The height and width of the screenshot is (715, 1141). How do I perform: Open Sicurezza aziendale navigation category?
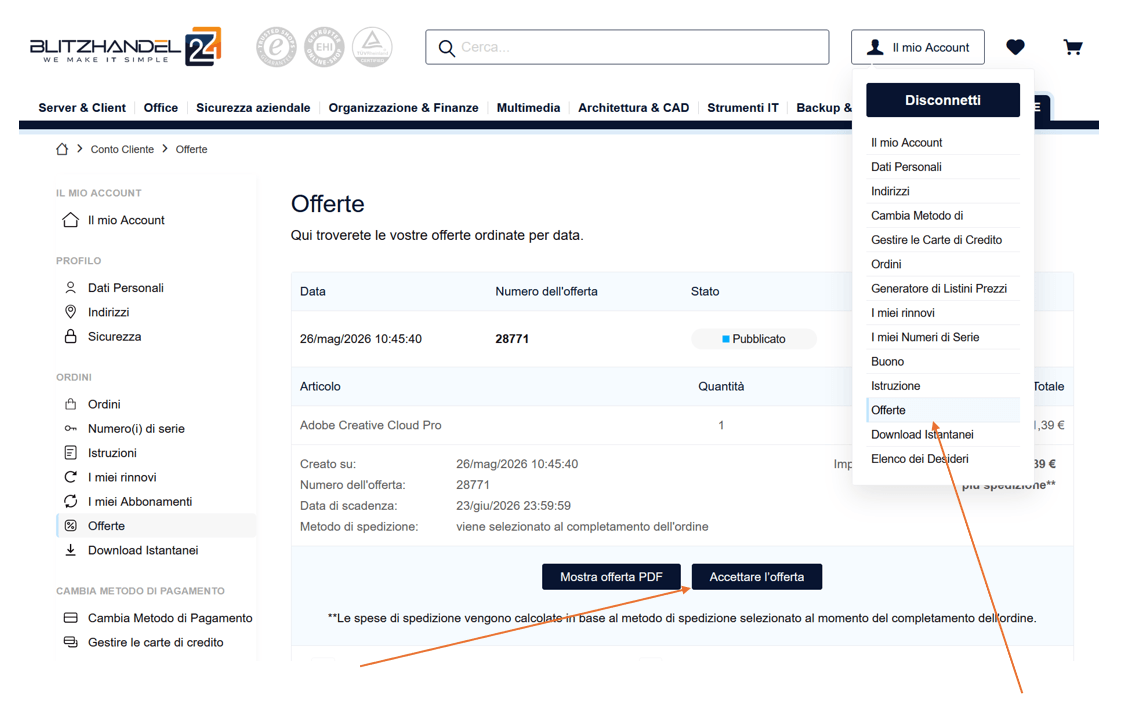253,108
